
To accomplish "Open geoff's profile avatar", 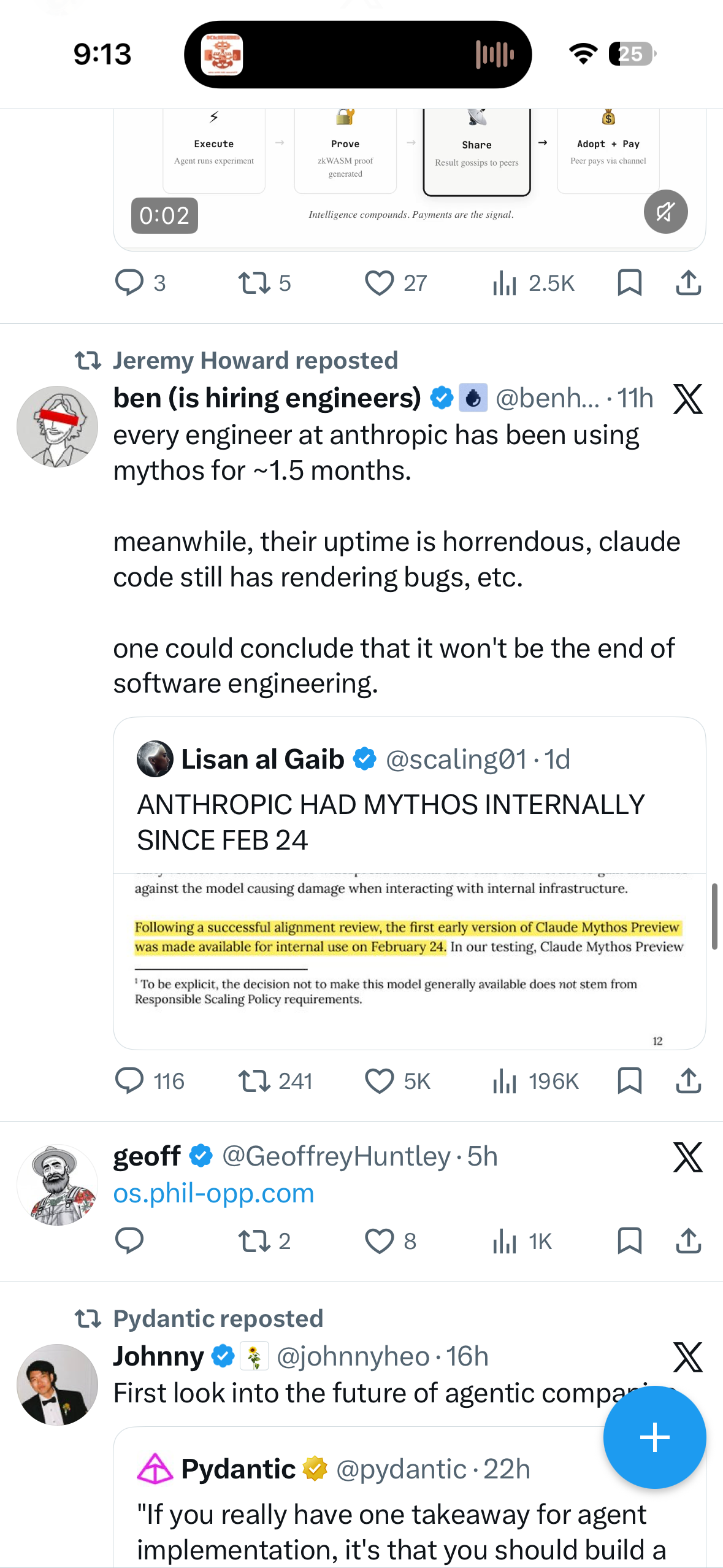I will pyautogui.click(x=57, y=1185).
